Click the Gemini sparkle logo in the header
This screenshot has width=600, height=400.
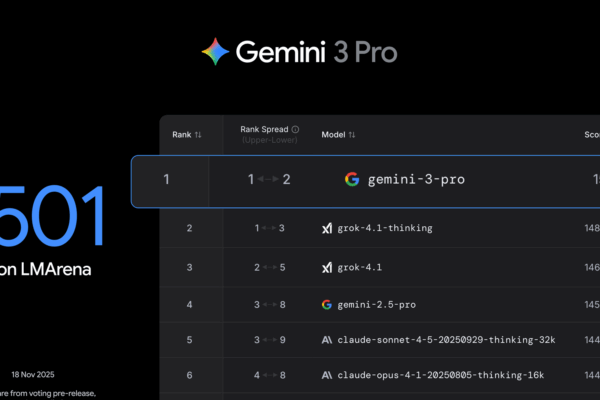pyautogui.click(x=214, y=50)
